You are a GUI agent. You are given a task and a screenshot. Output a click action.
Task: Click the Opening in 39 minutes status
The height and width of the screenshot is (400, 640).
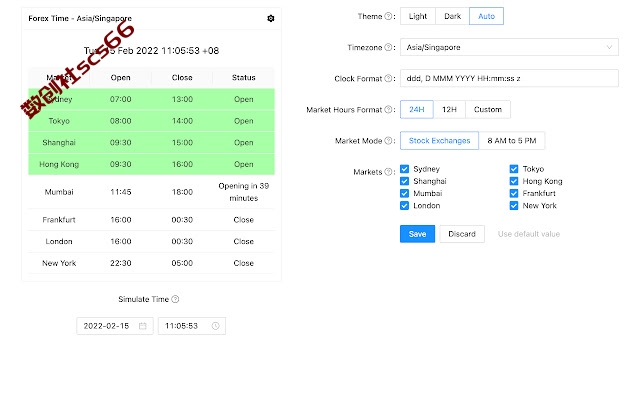244,192
